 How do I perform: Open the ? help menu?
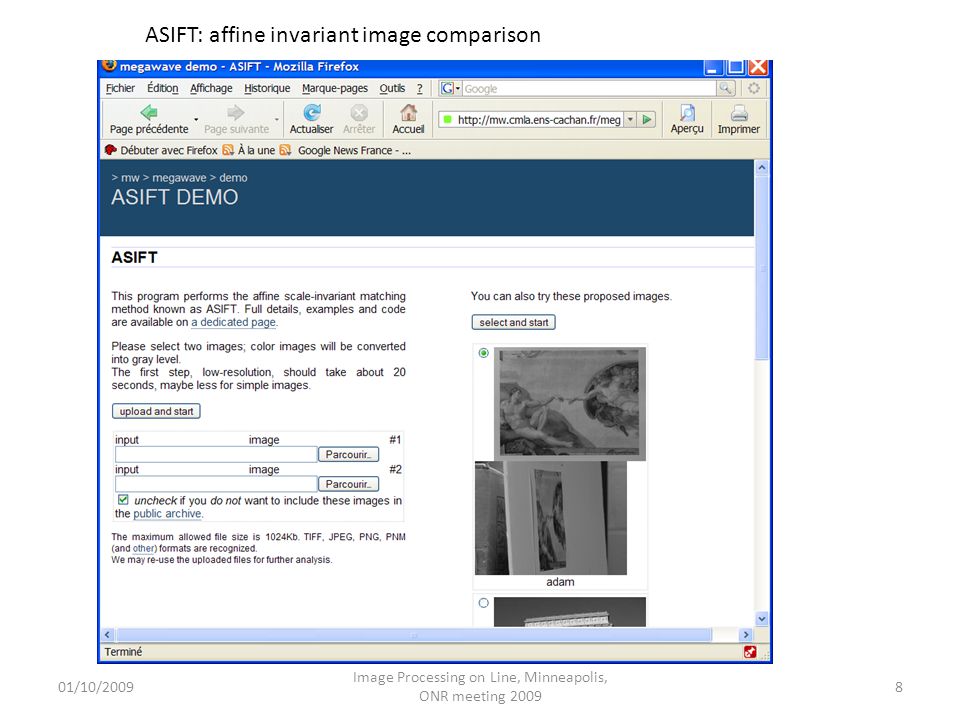click(x=420, y=88)
